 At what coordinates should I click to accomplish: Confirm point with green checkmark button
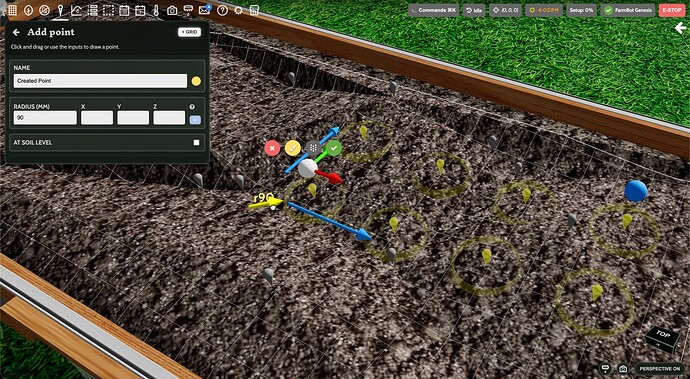[x=334, y=148]
